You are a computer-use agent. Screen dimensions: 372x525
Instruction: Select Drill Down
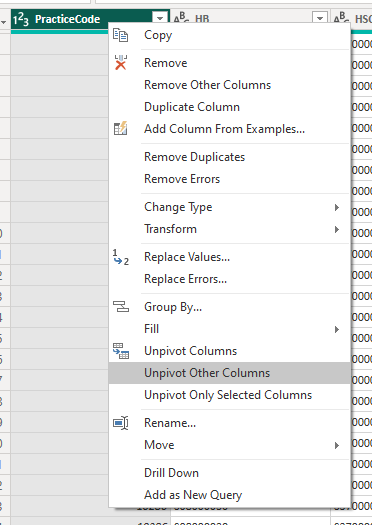[229, 473]
